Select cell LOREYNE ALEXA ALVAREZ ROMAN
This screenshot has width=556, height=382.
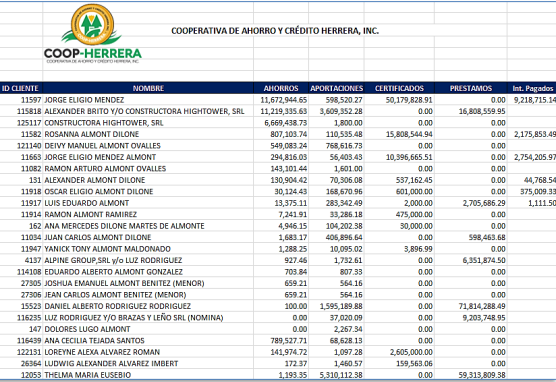tap(148, 352)
